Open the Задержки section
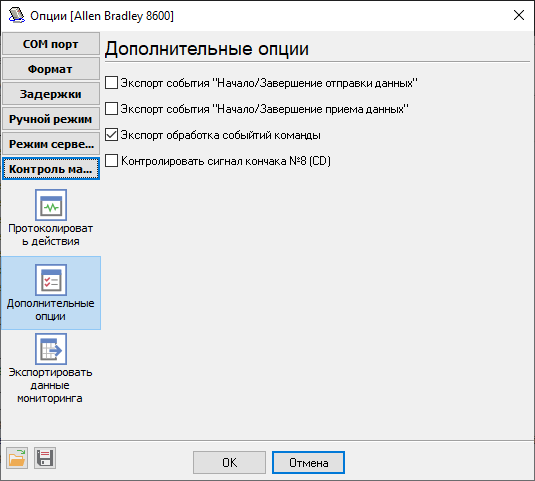Viewport: 535px width, 481px height. coord(51,94)
